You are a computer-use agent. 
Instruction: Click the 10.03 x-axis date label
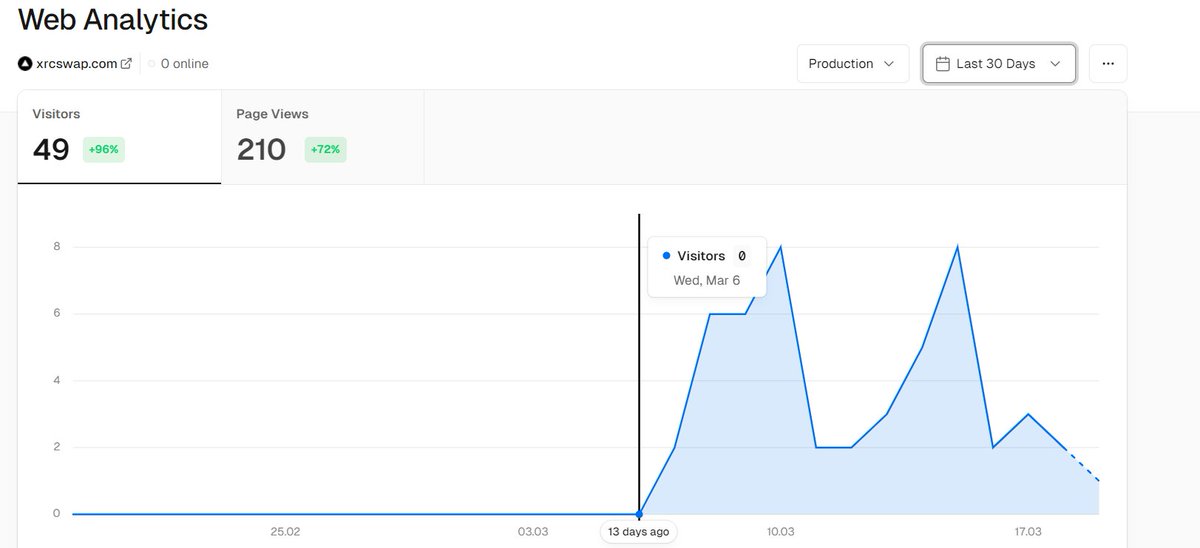[781, 532]
